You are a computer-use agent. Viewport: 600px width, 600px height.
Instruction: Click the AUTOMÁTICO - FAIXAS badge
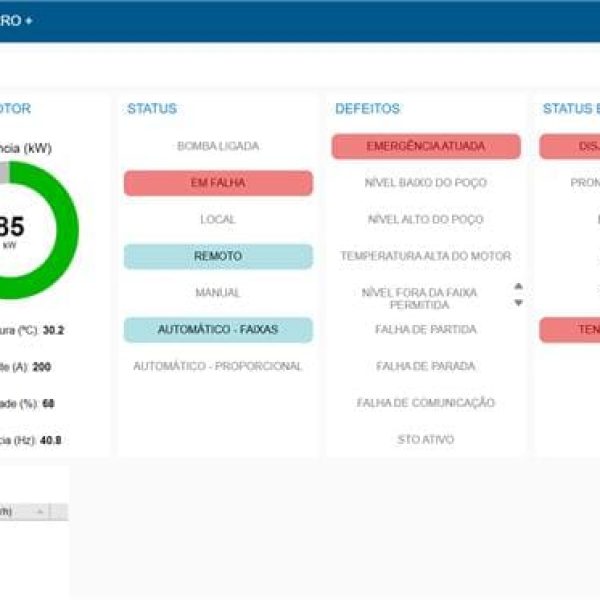(218, 329)
